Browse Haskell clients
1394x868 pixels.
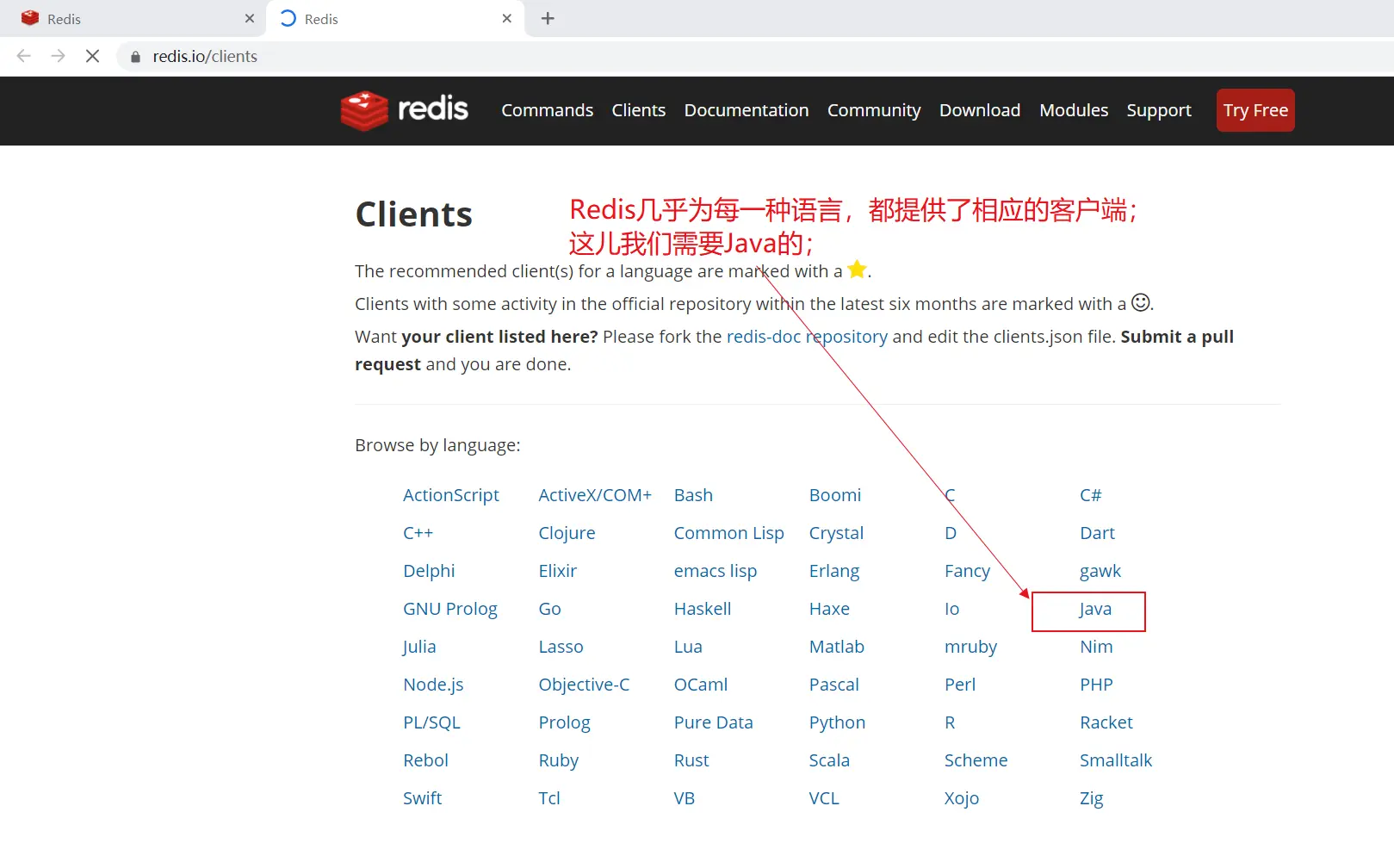[703, 609]
